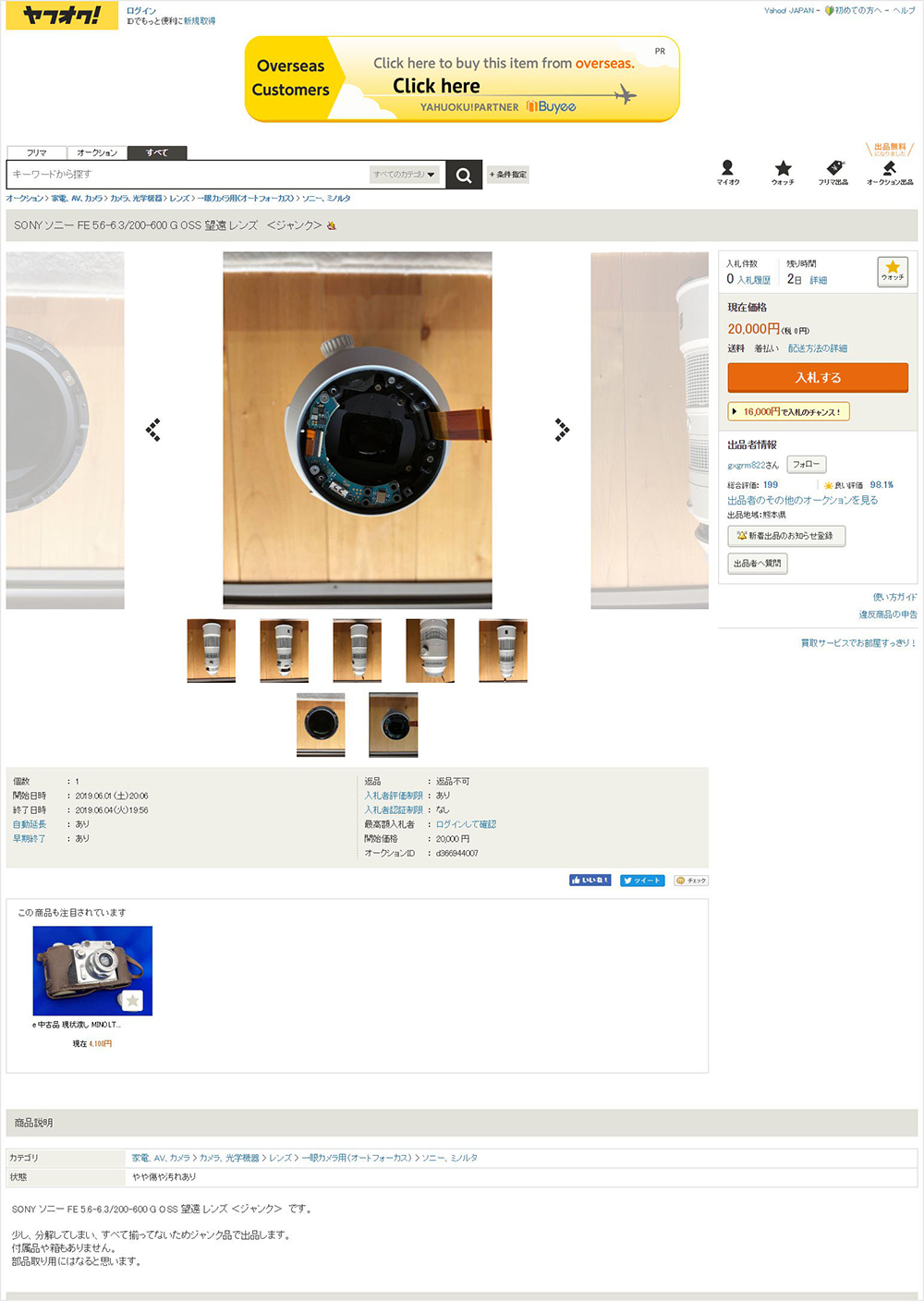Show previous product photo with left arrow

153,430
